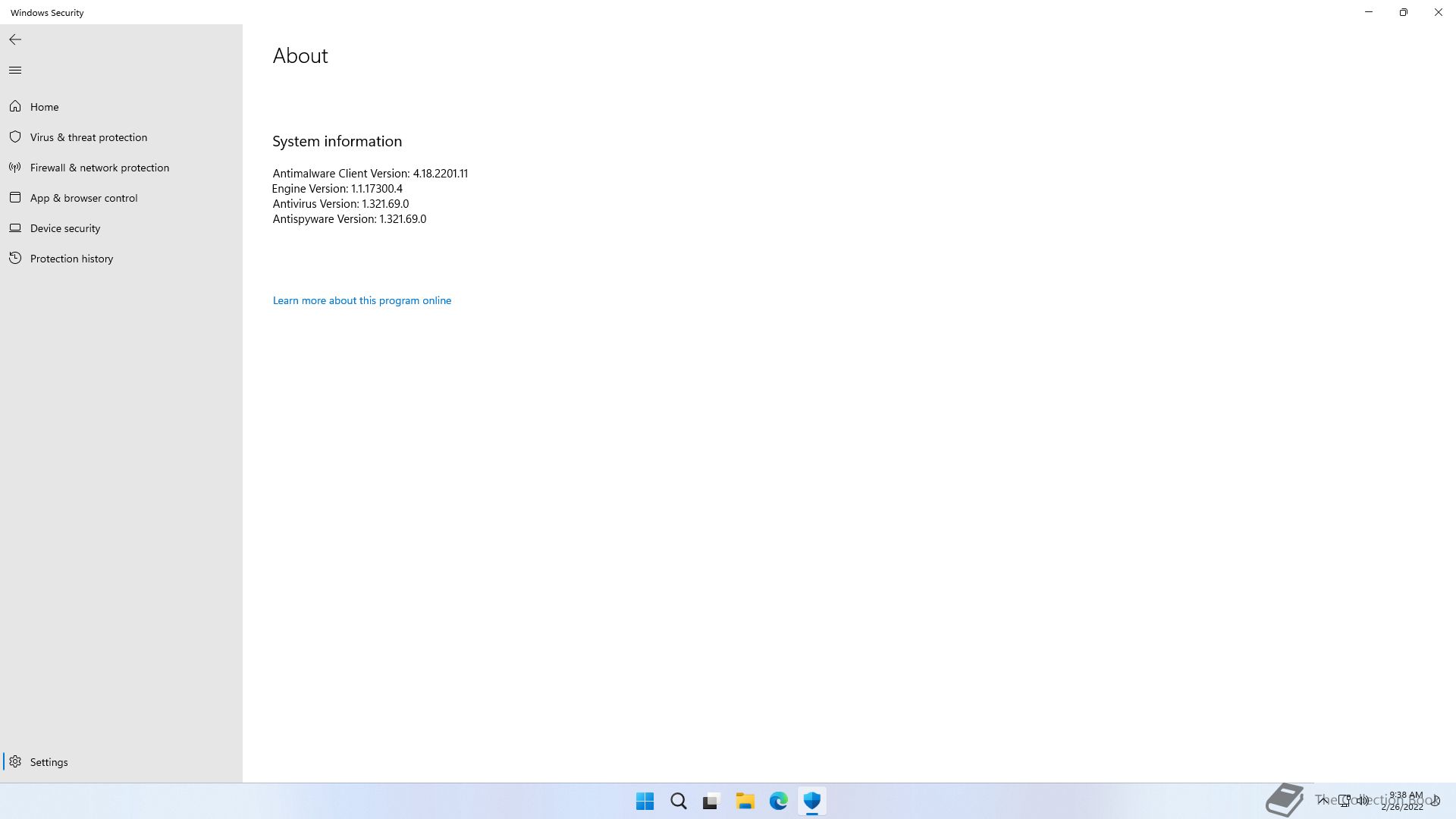The height and width of the screenshot is (819, 1456).
Task: Click the clock and date on the taskbar
Action: [1407, 802]
